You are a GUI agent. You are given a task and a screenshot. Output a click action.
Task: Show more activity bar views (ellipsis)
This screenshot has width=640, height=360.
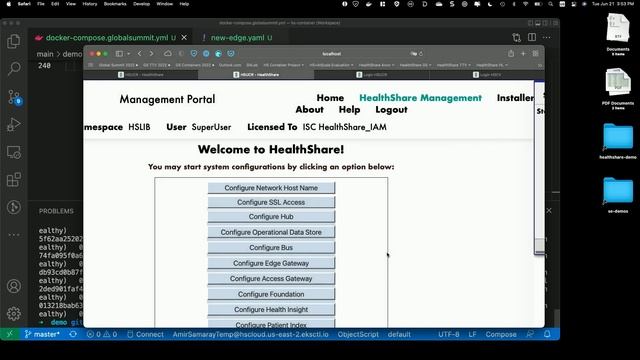[x=14, y=235]
